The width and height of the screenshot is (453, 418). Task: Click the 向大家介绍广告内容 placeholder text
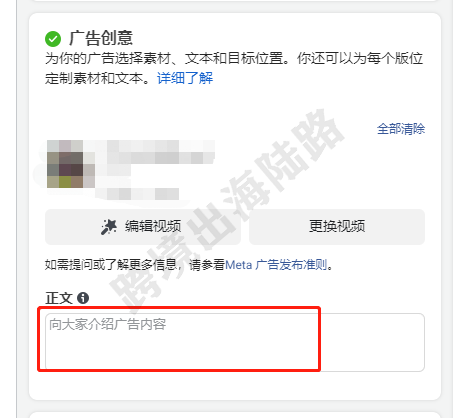107,324
